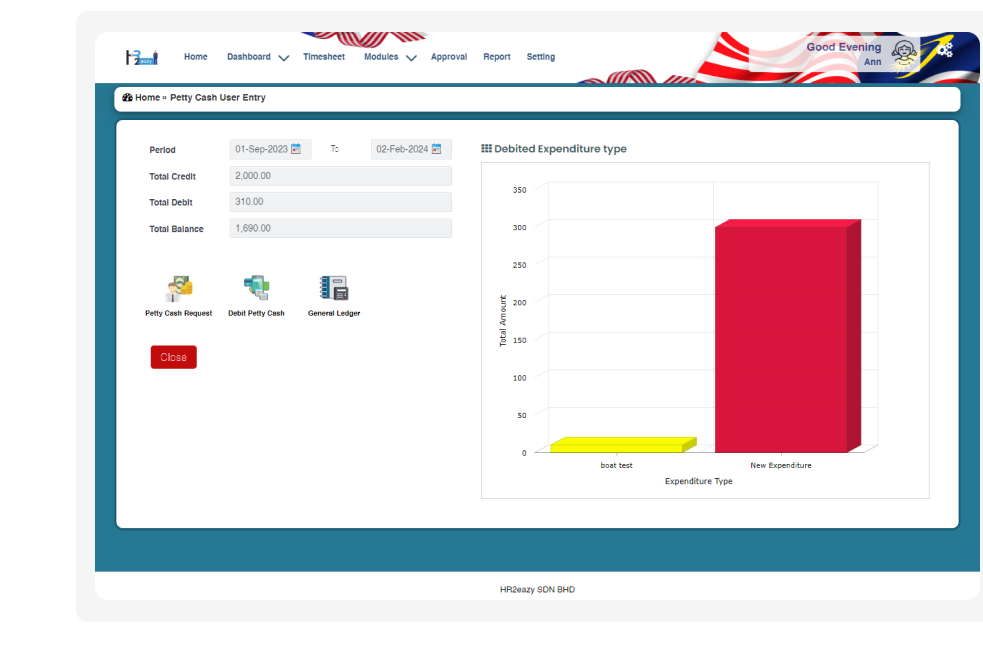Click the user avatar icon
Screen dimensions: 983x666
coord(904,54)
